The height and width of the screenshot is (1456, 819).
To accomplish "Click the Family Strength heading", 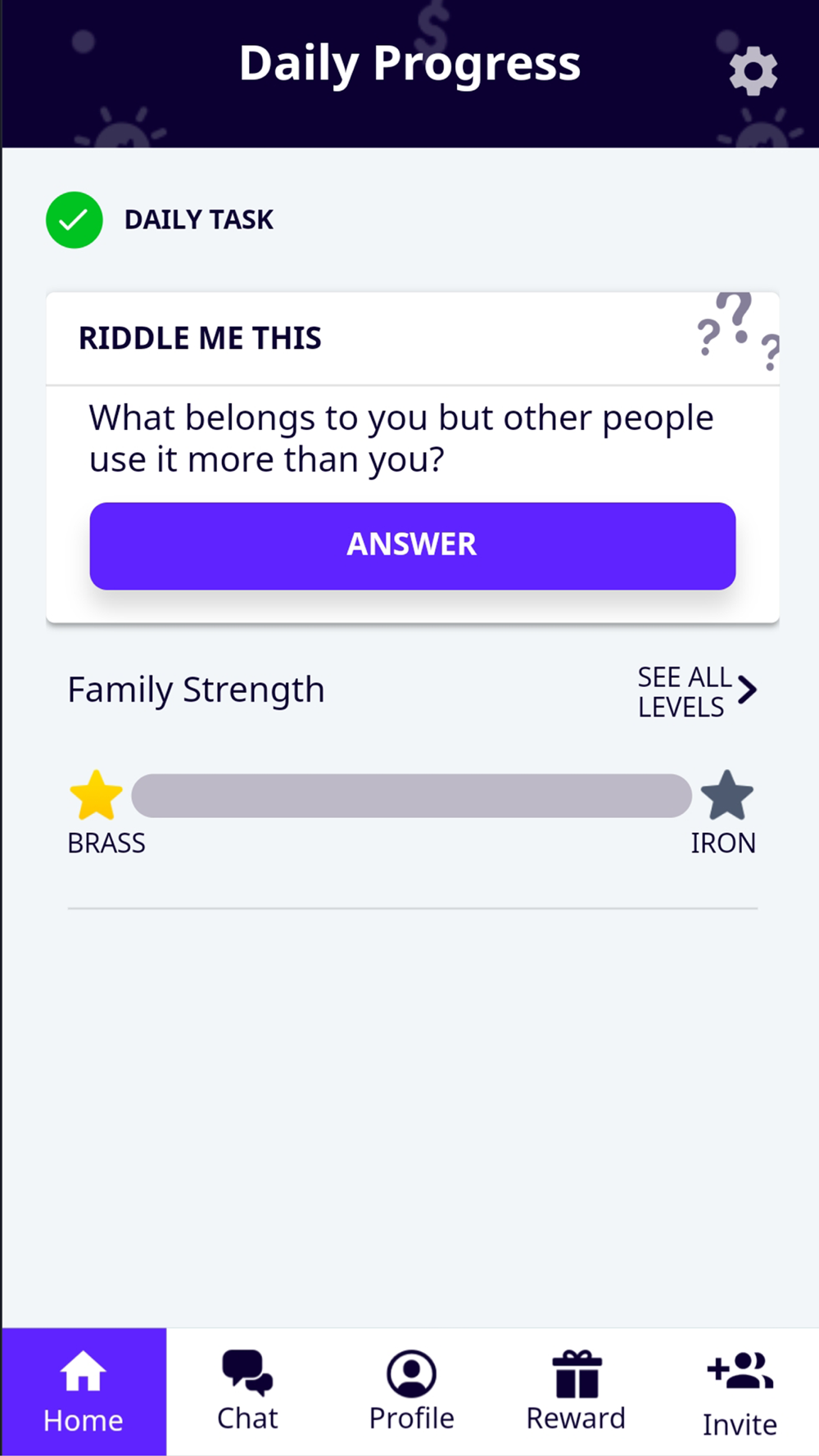I will click(x=196, y=690).
